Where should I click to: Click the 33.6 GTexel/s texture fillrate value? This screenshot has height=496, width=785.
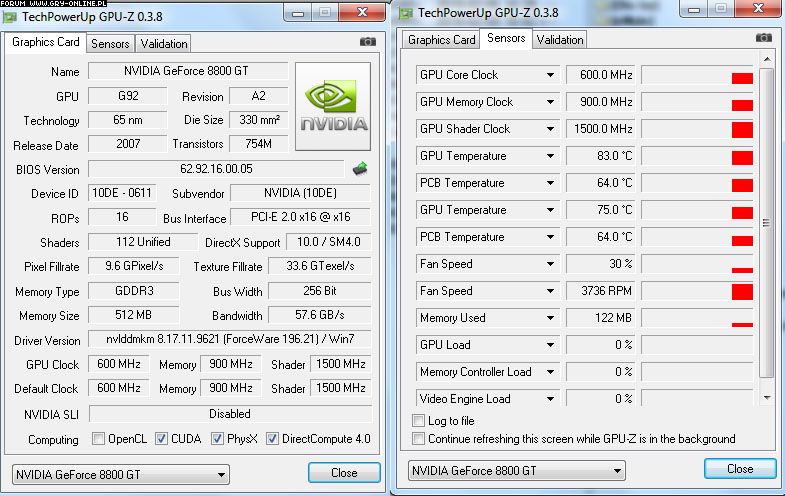click(320, 266)
